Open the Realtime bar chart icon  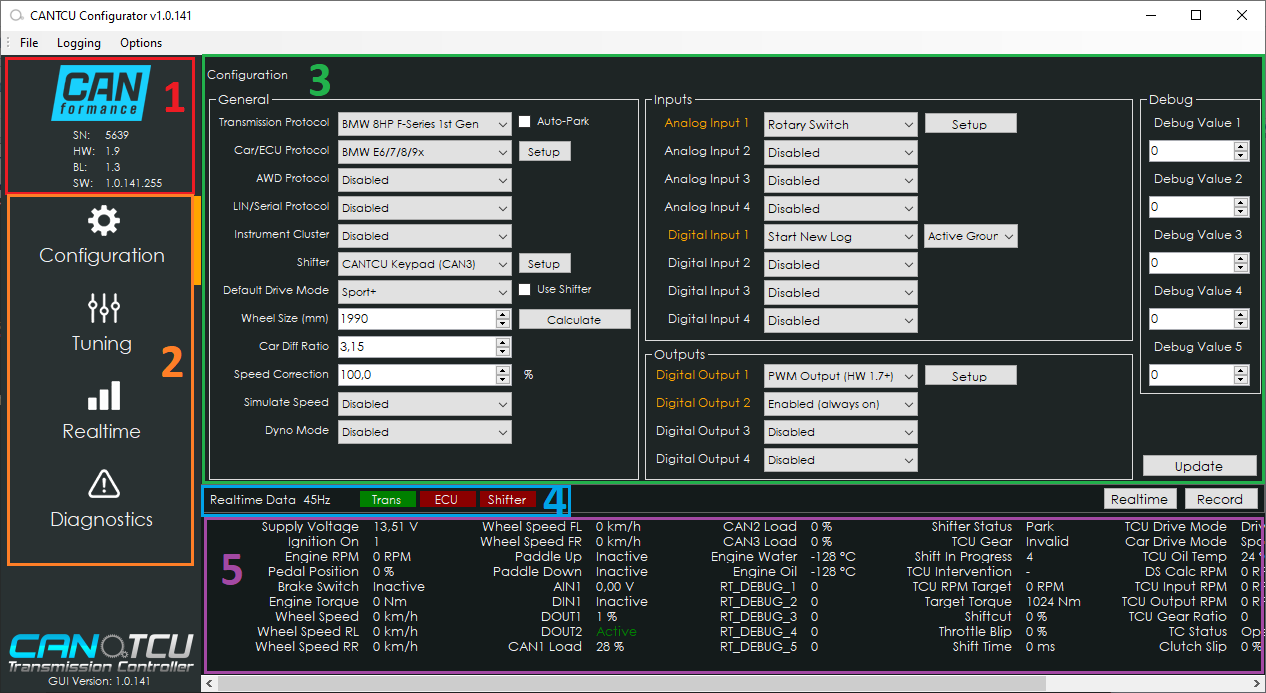click(102, 396)
